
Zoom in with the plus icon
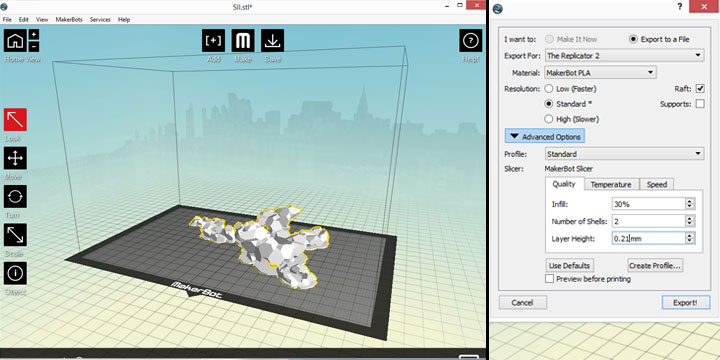click(x=34, y=35)
